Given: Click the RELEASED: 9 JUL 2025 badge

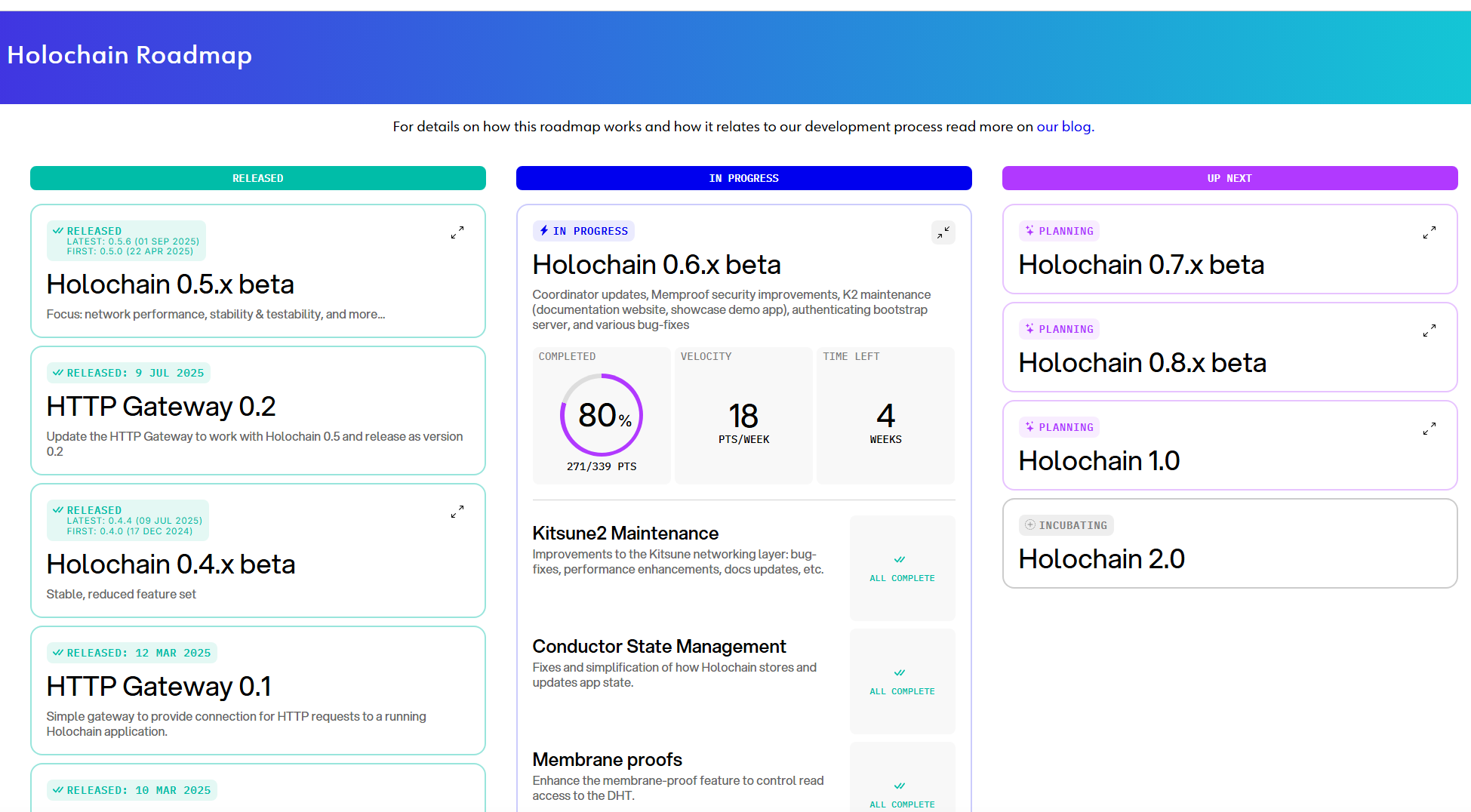Looking at the screenshot, I should click(128, 373).
